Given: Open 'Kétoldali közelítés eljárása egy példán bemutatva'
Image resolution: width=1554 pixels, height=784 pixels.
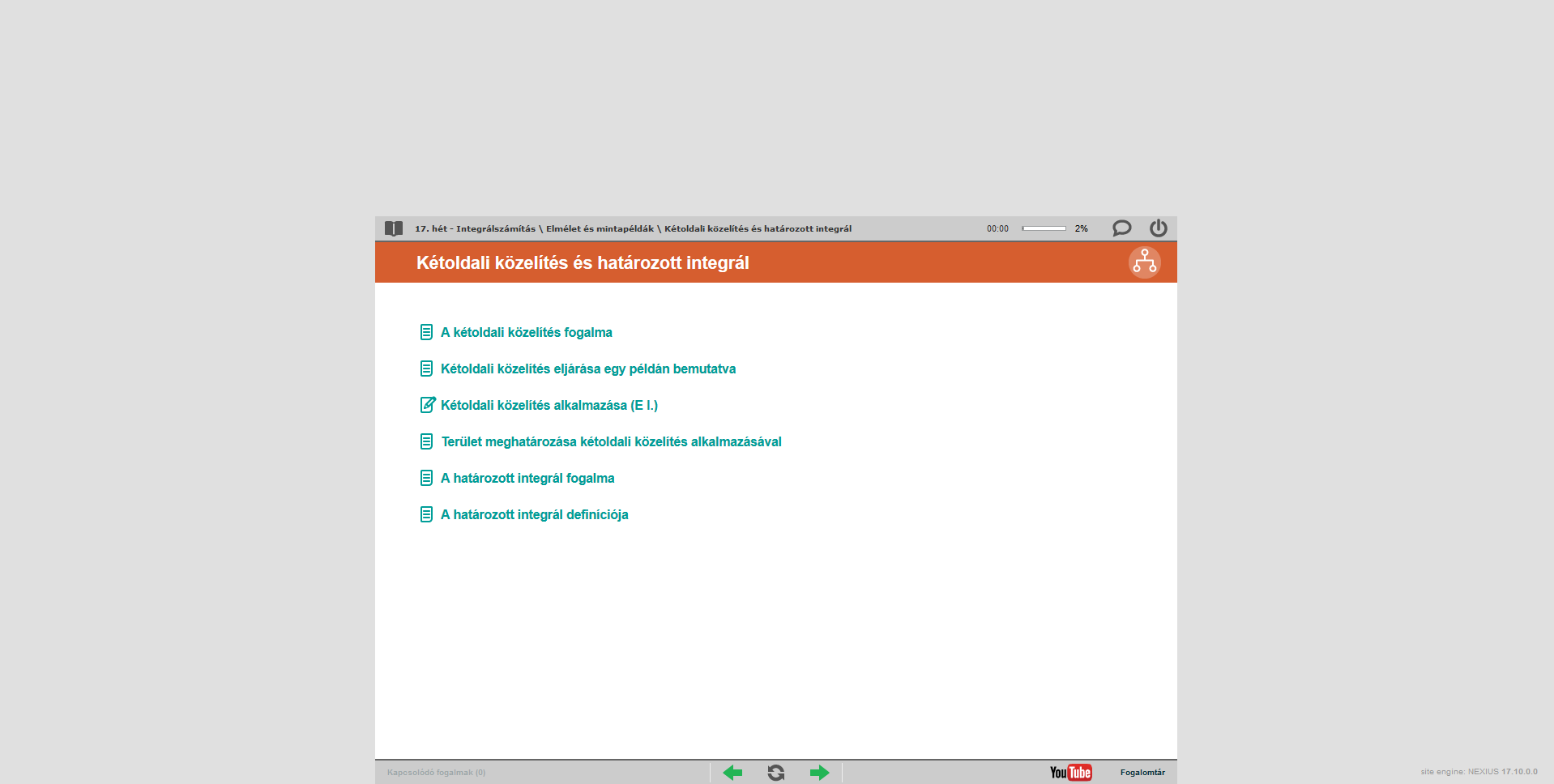Looking at the screenshot, I should [x=587, y=369].
